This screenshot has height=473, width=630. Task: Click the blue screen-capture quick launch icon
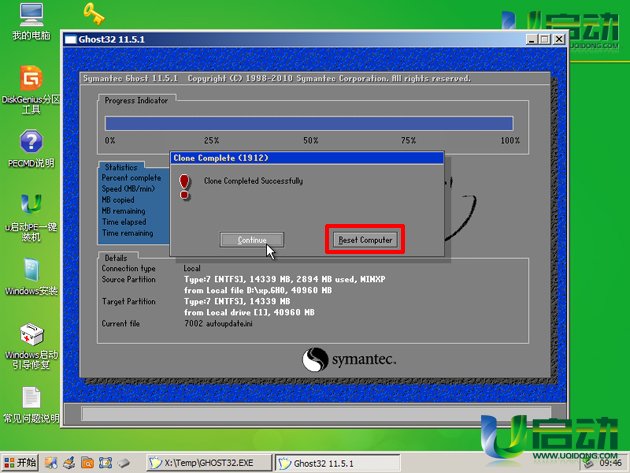(x=105, y=463)
